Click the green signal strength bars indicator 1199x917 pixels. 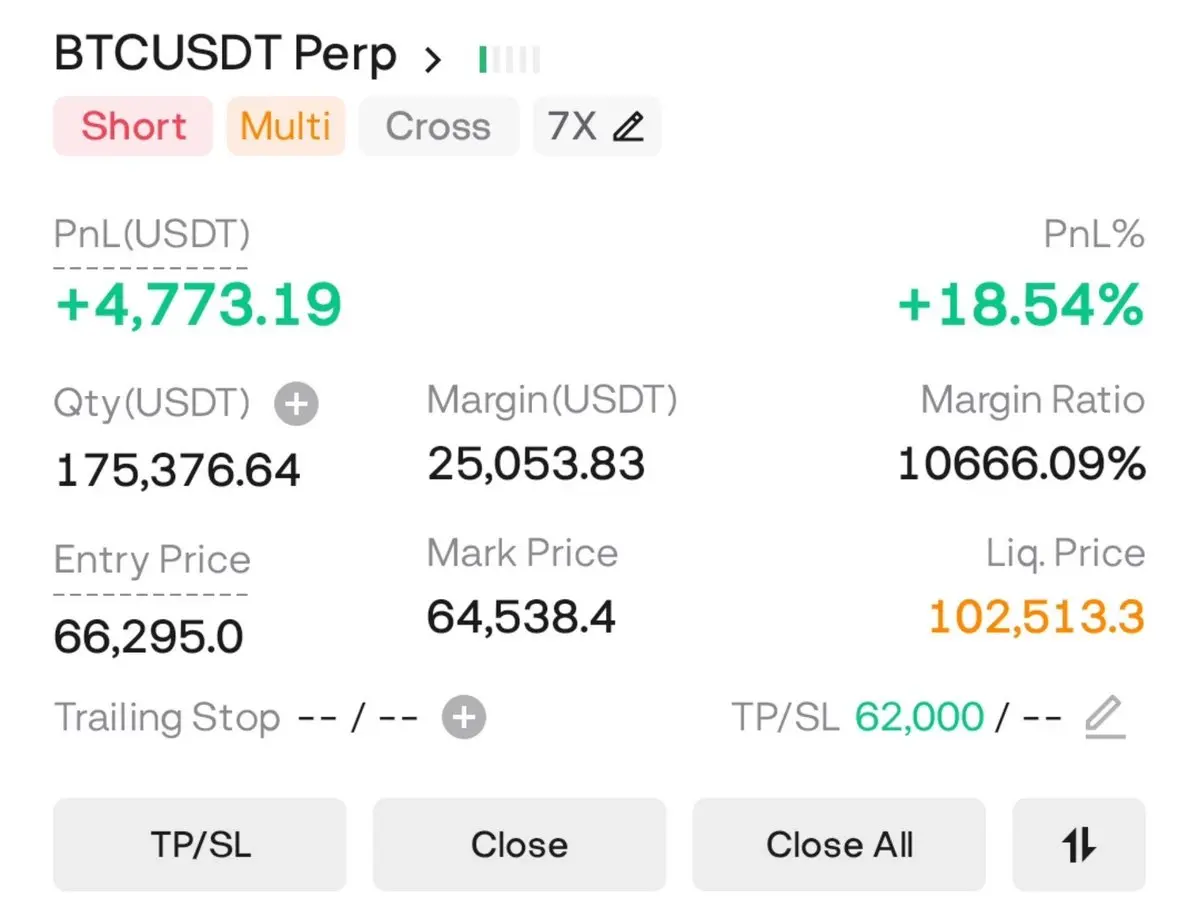[x=509, y=59]
